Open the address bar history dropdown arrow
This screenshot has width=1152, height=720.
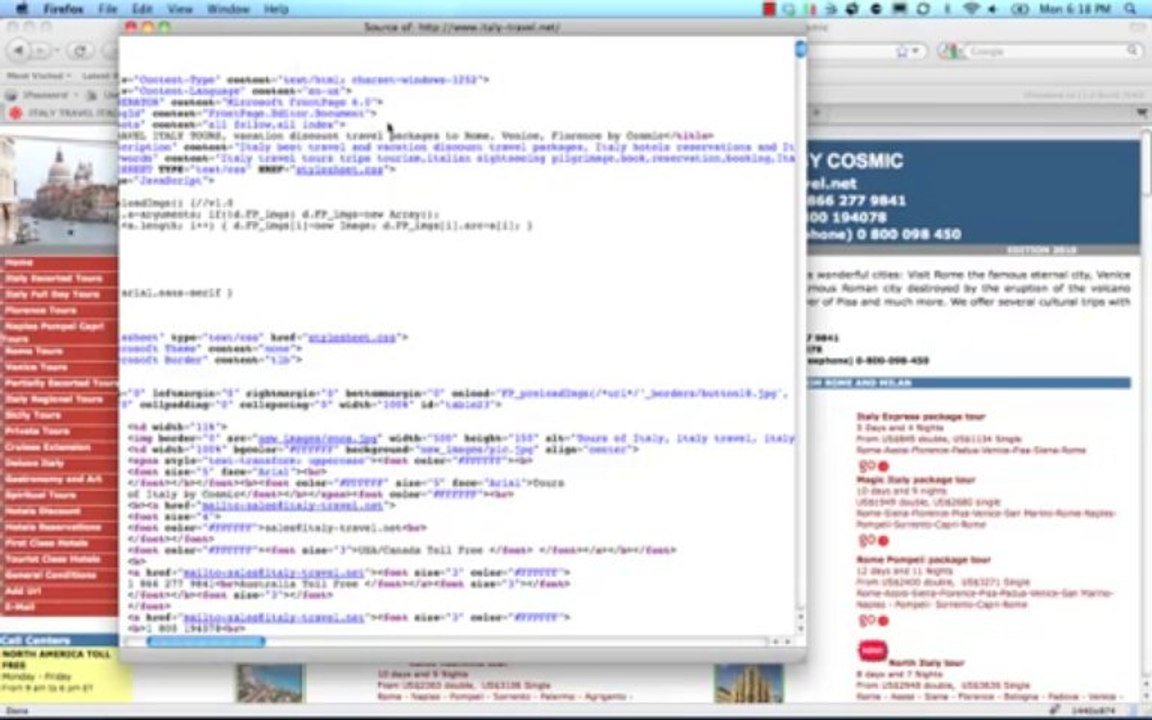point(915,51)
